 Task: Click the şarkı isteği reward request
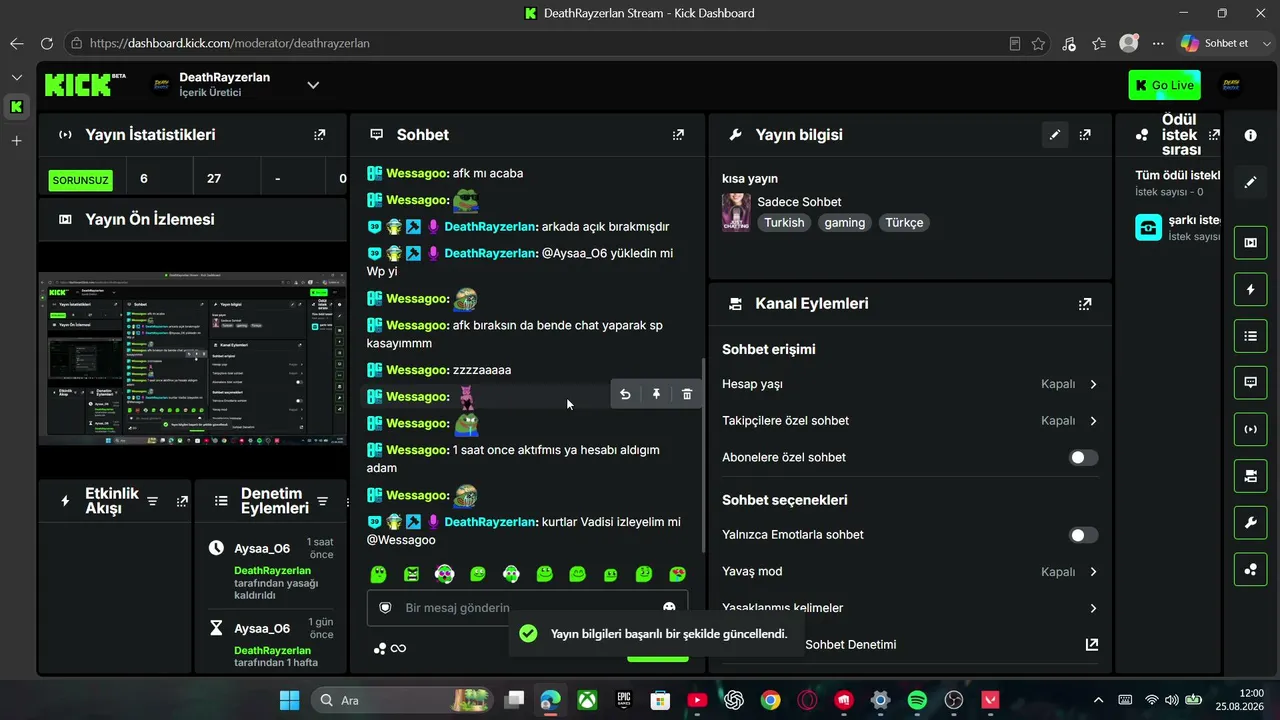click(1178, 227)
